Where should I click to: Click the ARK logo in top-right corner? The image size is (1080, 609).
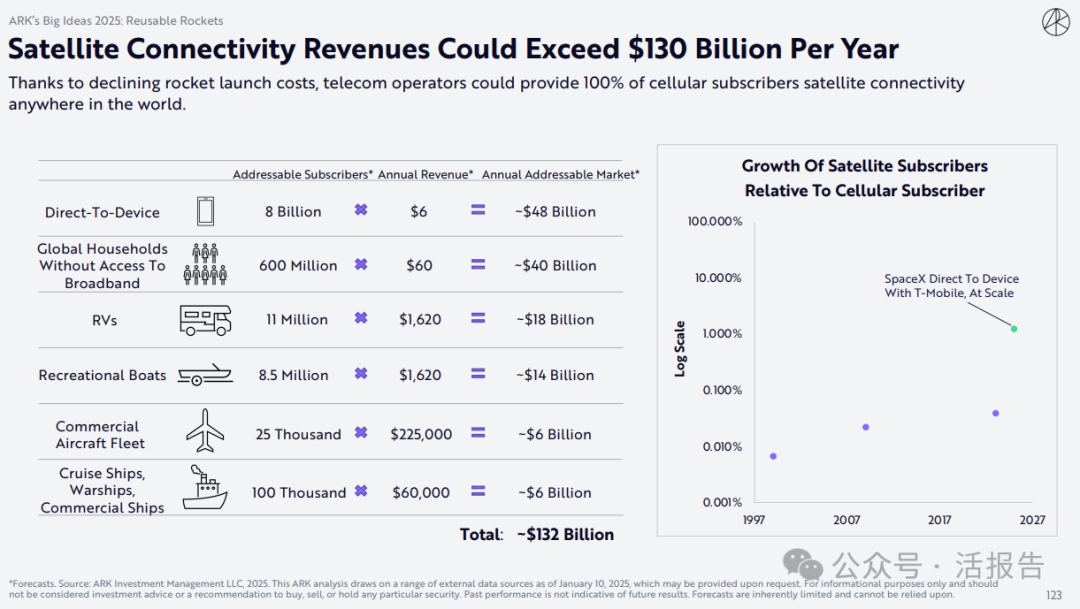pyautogui.click(x=1055, y=23)
